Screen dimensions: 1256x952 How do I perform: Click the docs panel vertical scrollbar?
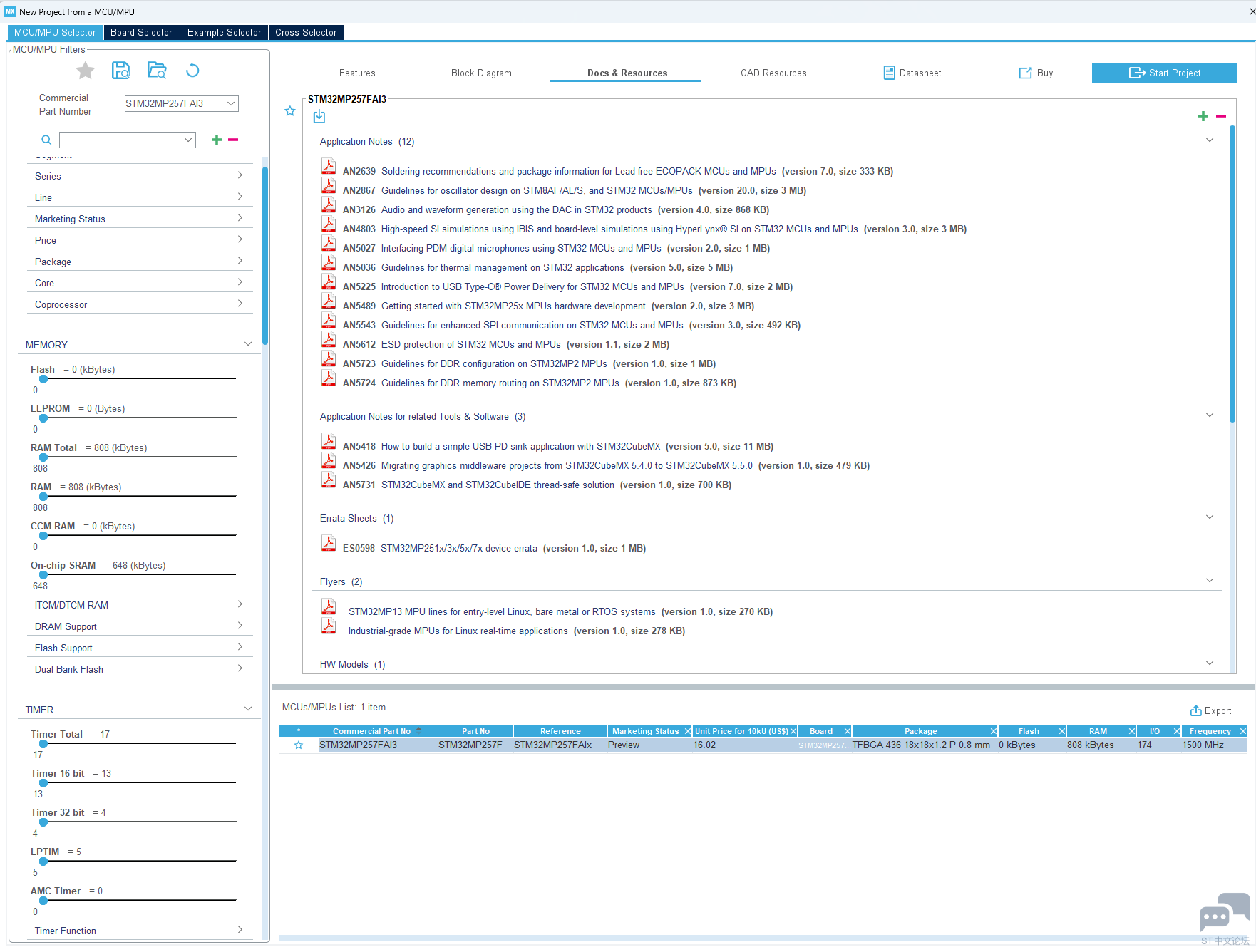[1232, 274]
